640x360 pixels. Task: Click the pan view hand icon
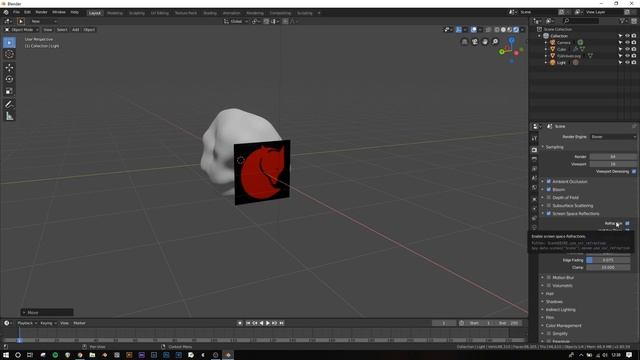tap(485, 42)
